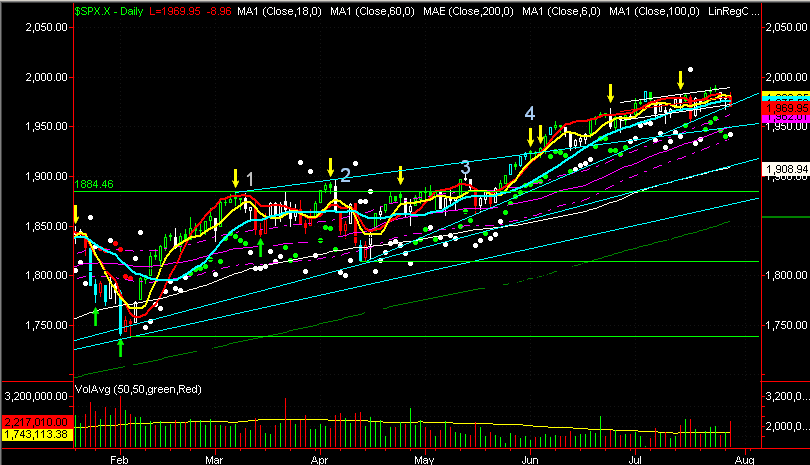Click 2,050.00 on the left price axis
810x465 pixels.
point(46,27)
